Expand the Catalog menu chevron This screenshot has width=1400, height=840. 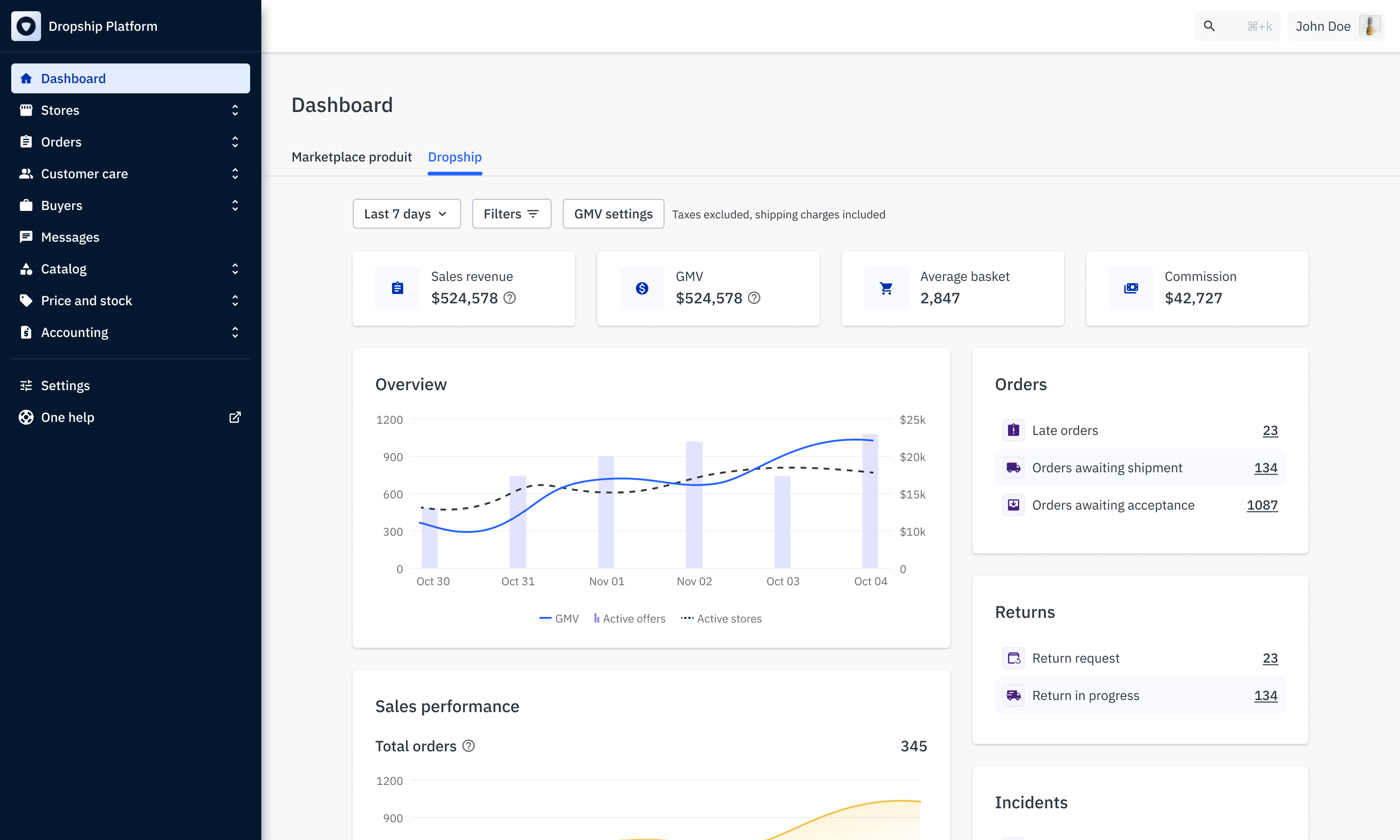point(235,268)
